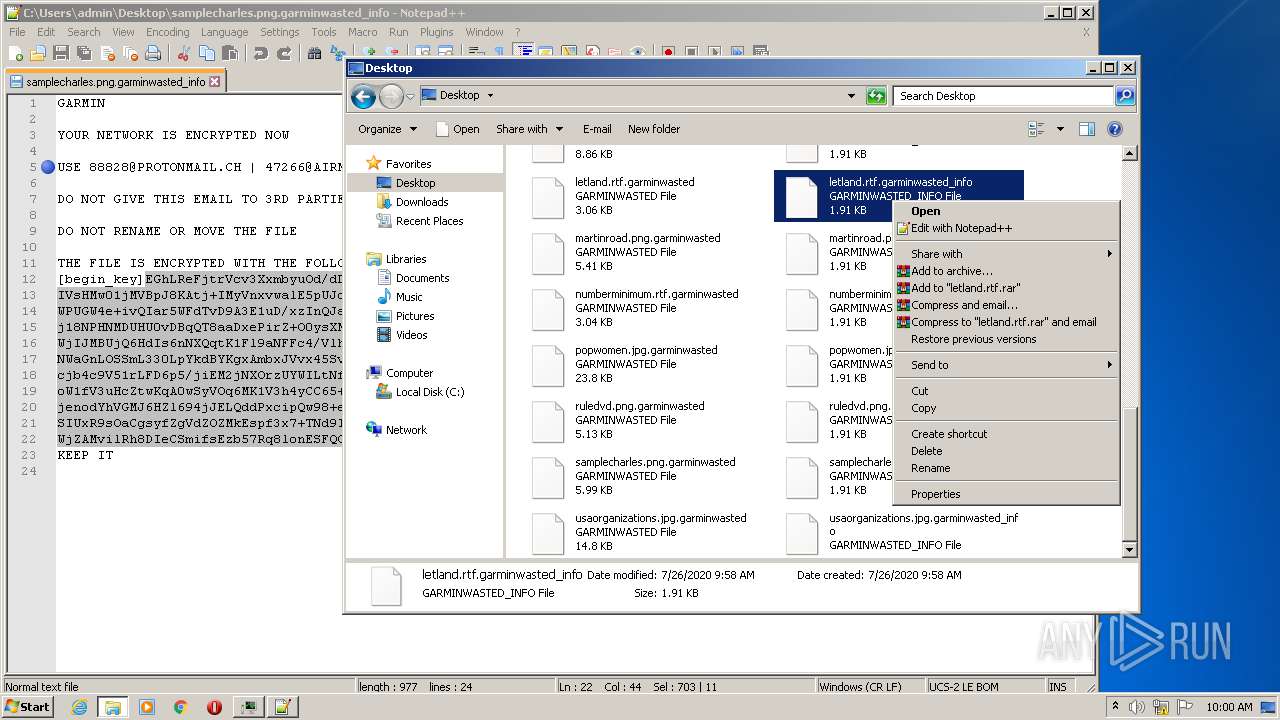Toggle the Explorer preview pane icon

1087,129
